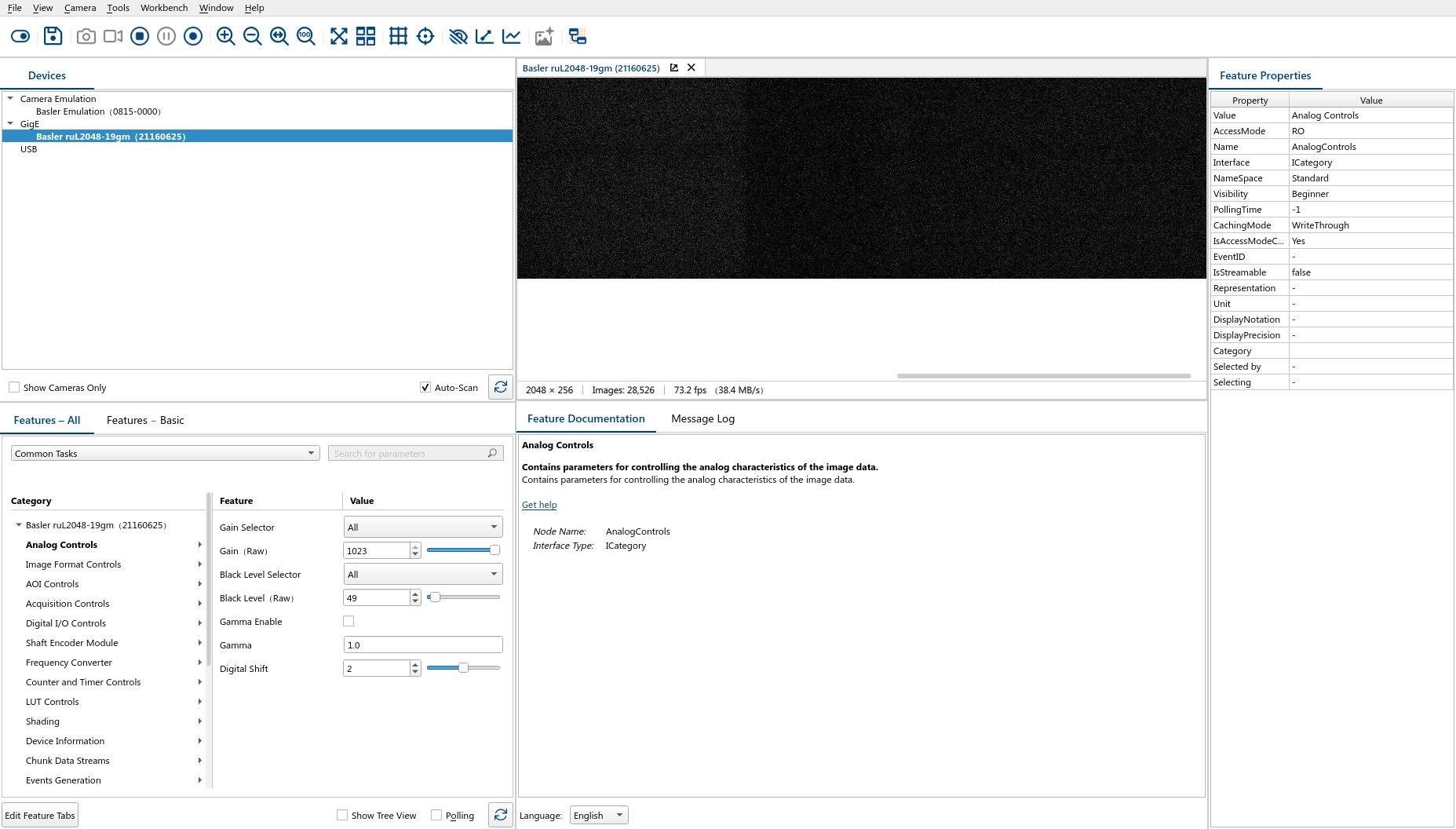The height and width of the screenshot is (829, 1456).
Task: Open the histogram line chart tool
Action: (x=512, y=36)
